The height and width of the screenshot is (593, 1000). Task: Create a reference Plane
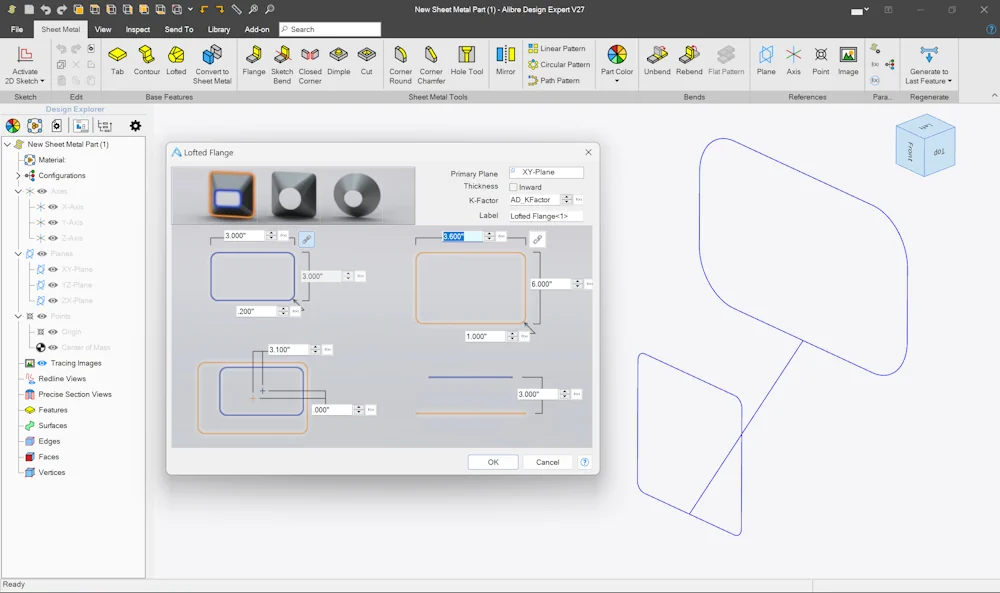point(766,61)
